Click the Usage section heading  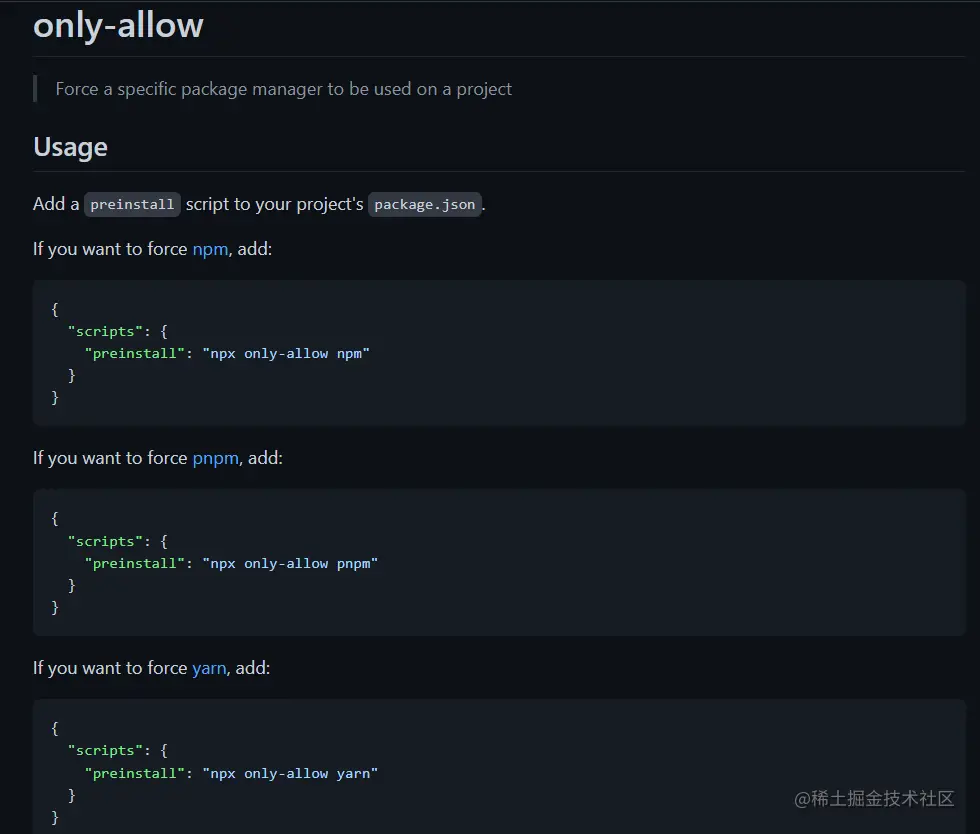click(x=70, y=147)
